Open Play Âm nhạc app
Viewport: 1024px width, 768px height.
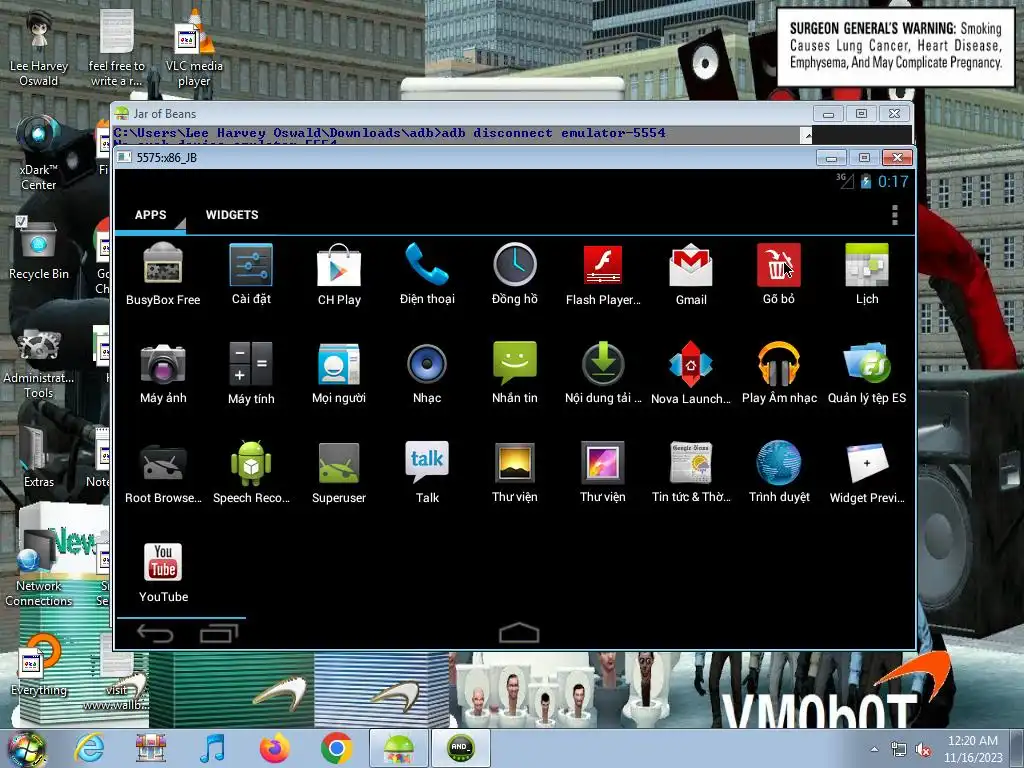tap(778, 374)
